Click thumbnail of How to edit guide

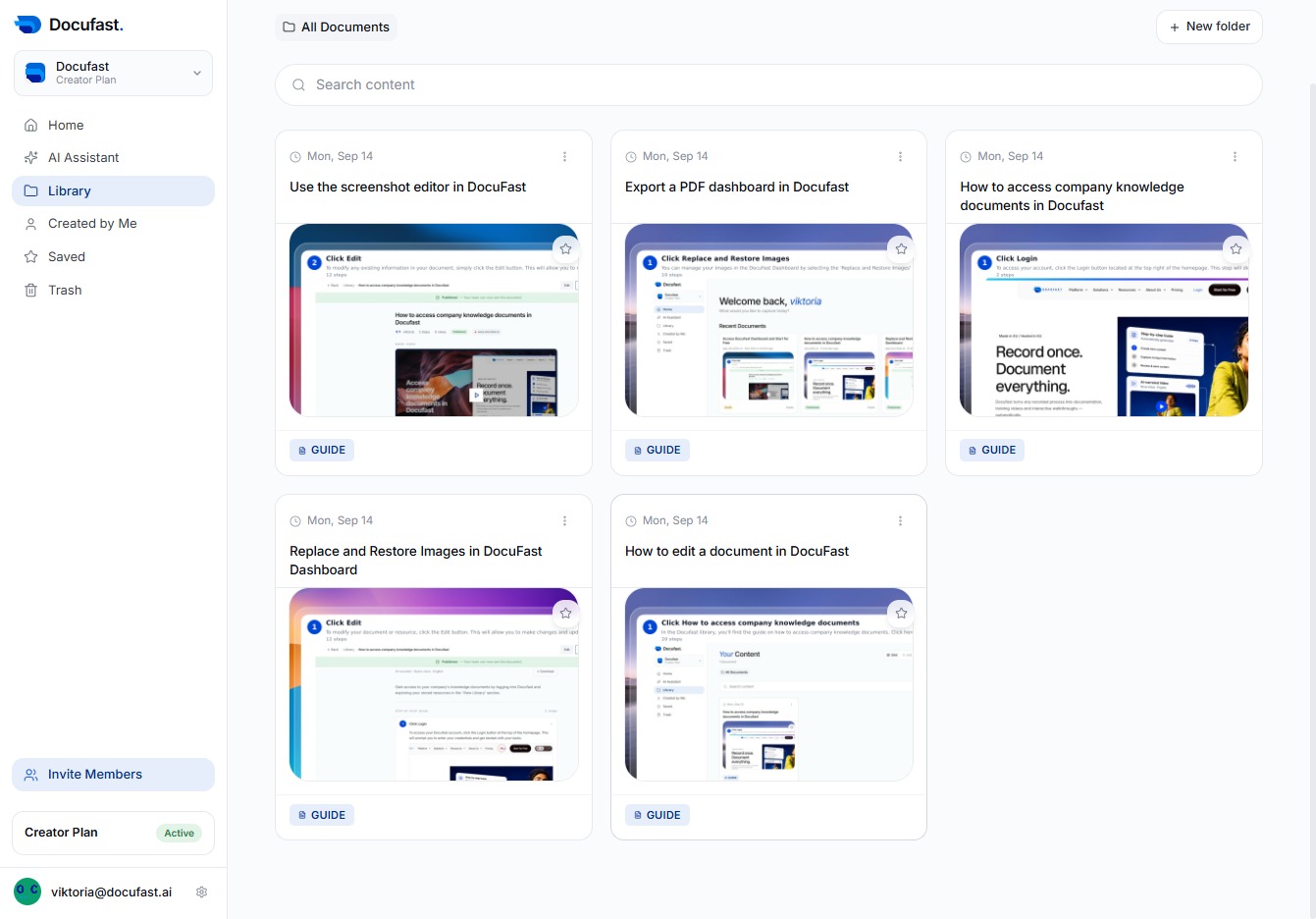(769, 684)
